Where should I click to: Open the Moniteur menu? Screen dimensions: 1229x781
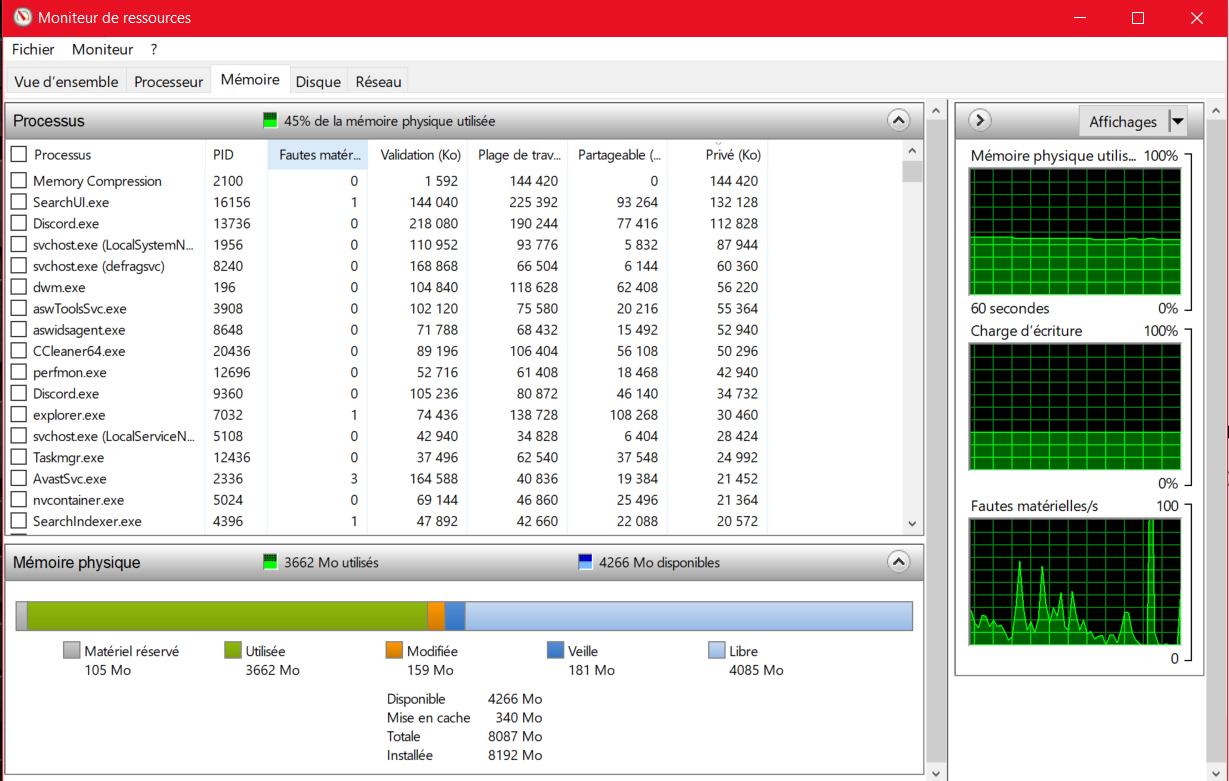tap(102, 49)
